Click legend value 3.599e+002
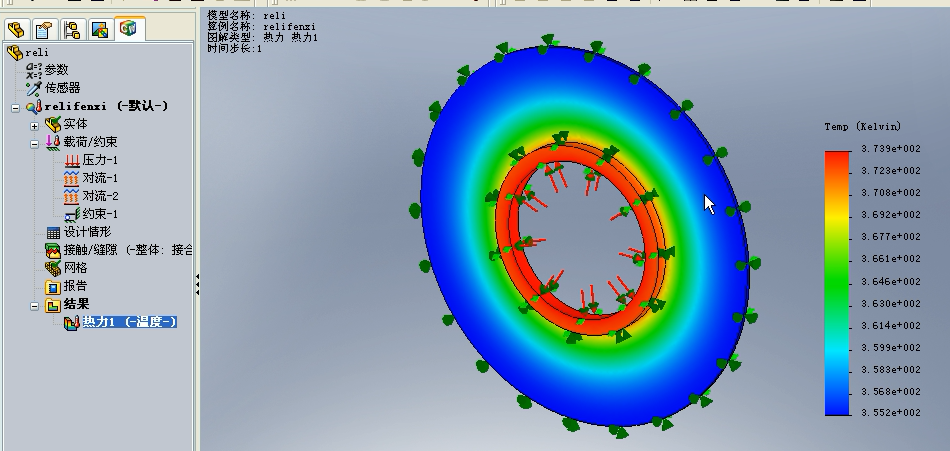Image resolution: width=950 pixels, height=451 pixels. click(891, 347)
